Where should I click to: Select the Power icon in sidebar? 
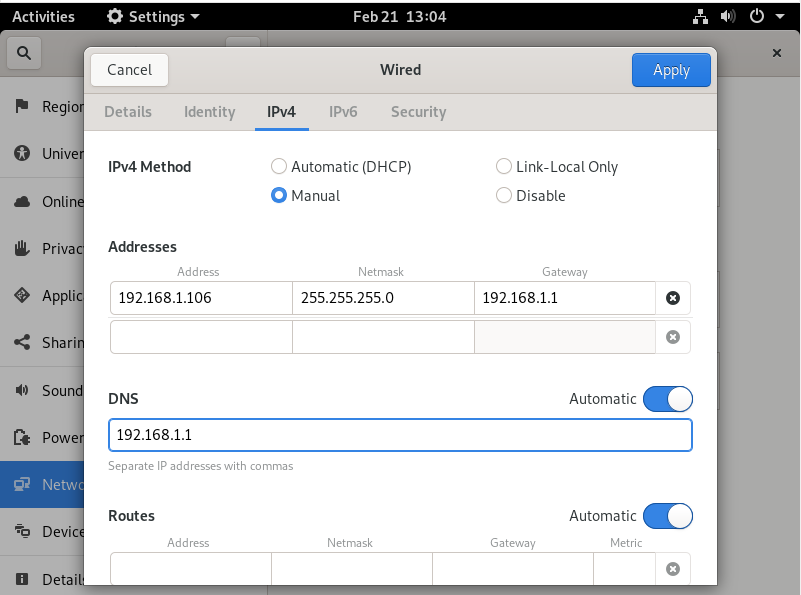(22, 437)
